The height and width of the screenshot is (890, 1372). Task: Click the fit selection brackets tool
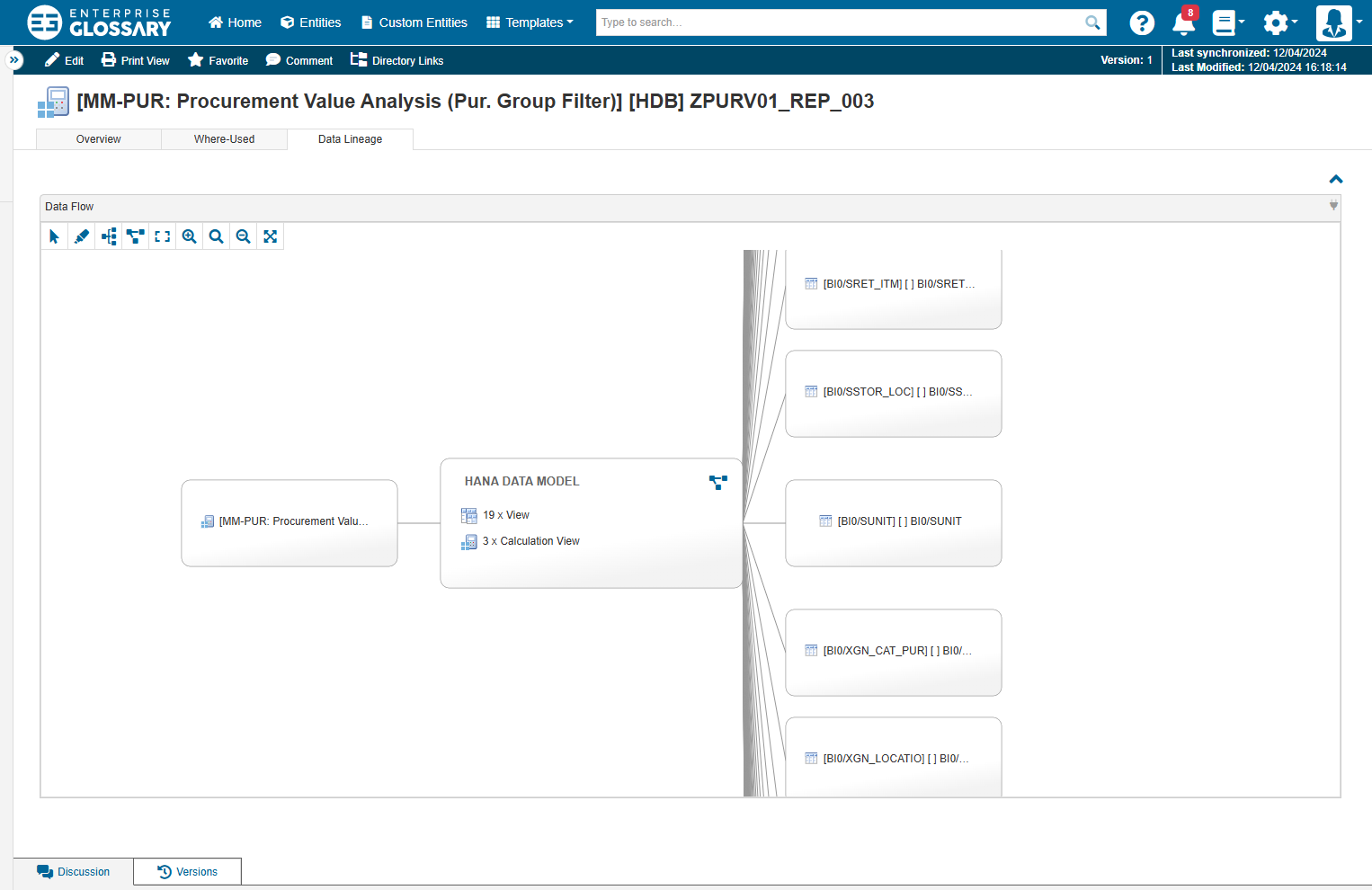point(163,236)
